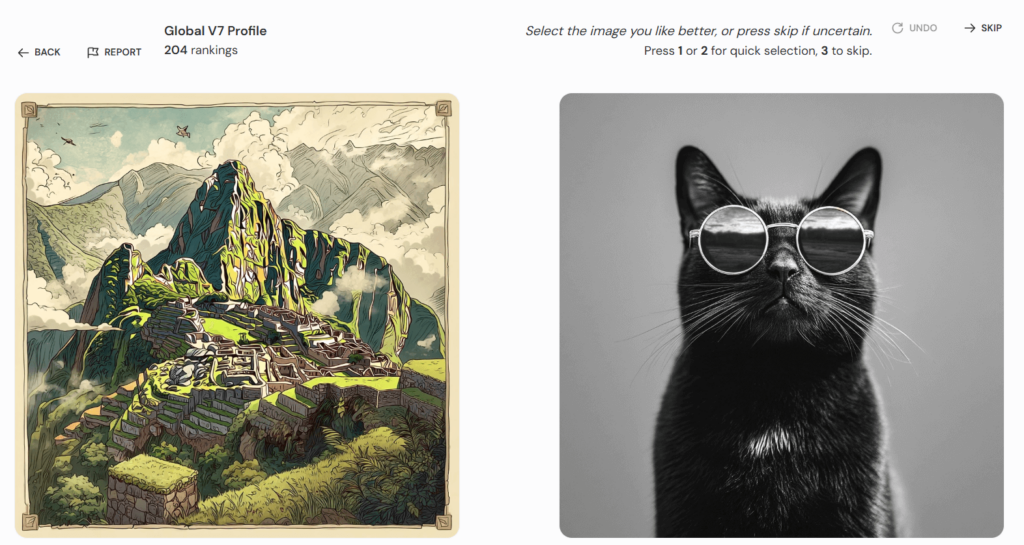This screenshot has height=545, width=1024.
Task: Click the 'Select the image you like better' instruction
Action: click(x=699, y=31)
